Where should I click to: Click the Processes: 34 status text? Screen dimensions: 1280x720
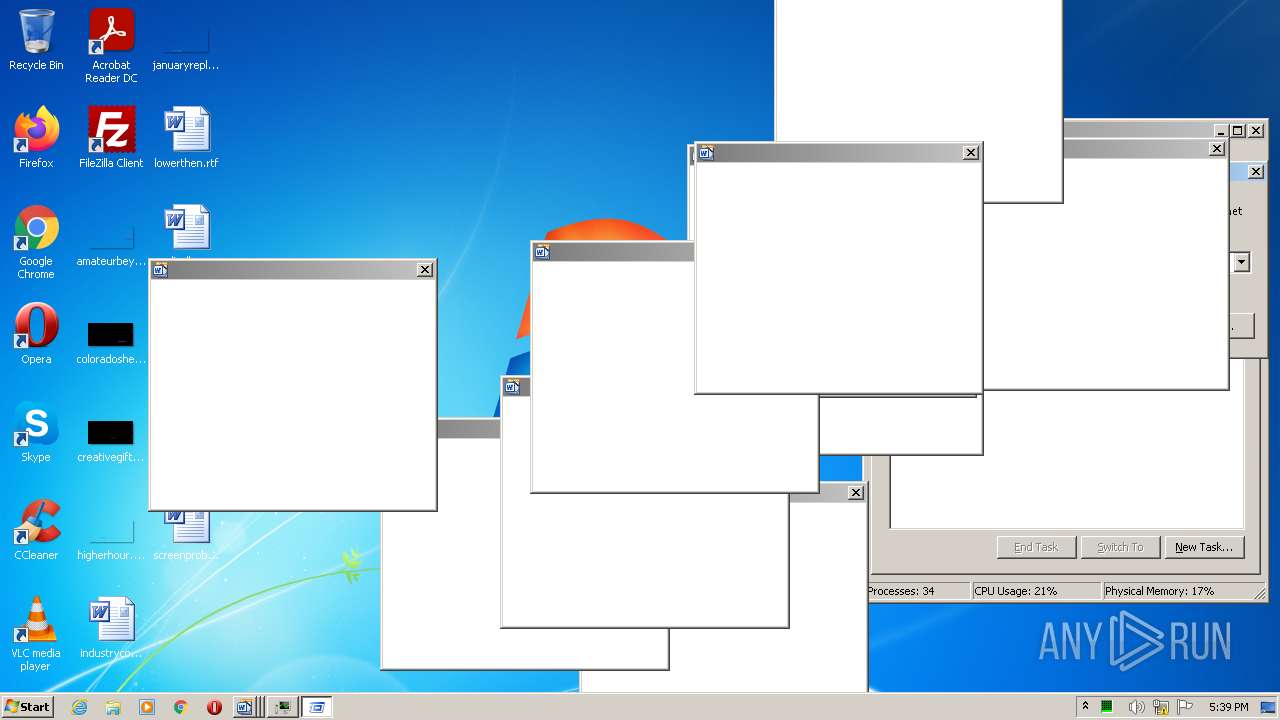click(x=901, y=591)
